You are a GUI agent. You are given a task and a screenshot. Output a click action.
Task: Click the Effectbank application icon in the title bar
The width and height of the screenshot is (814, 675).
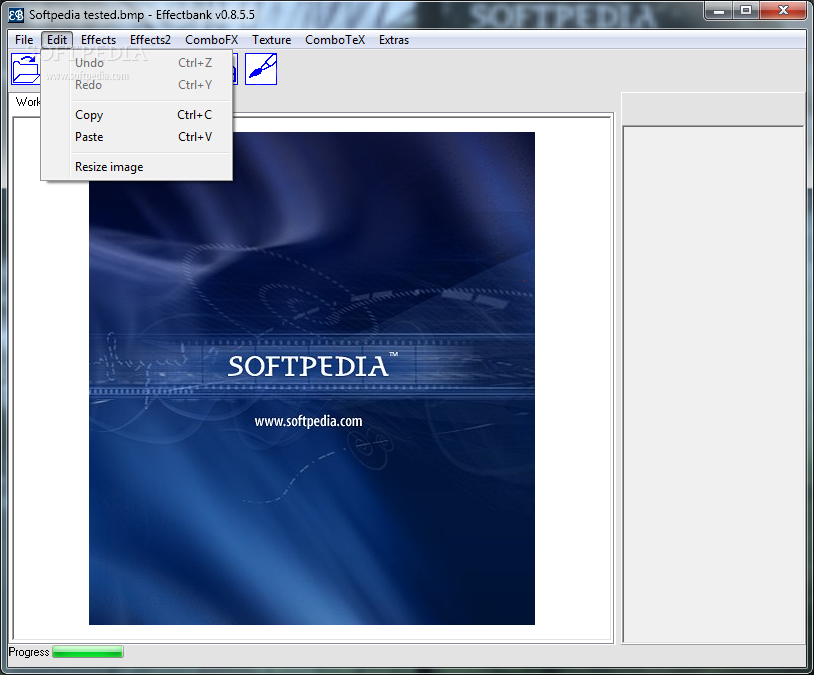click(x=16, y=15)
